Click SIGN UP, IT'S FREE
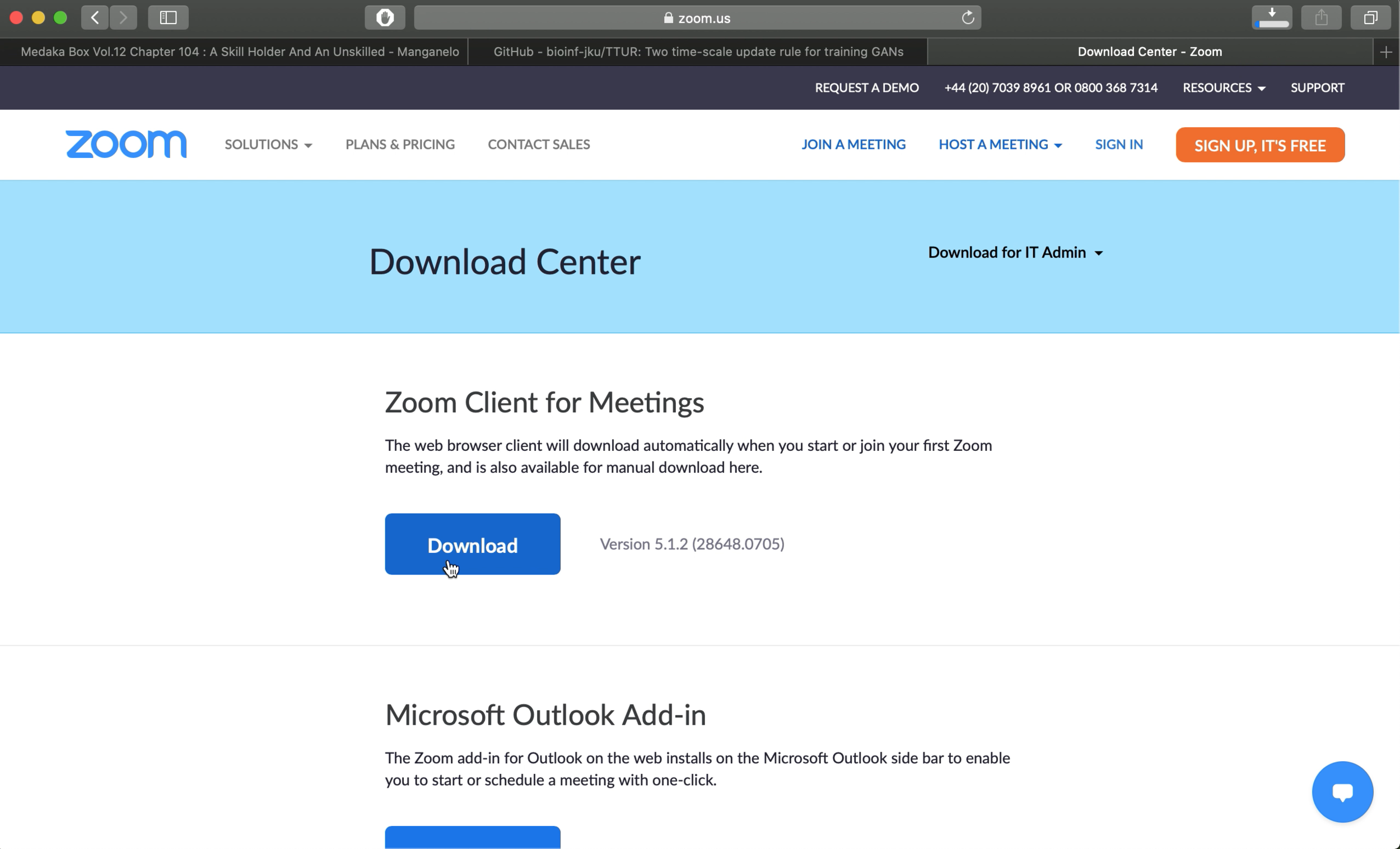Image resolution: width=1400 pixels, height=849 pixels. click(x=1259, y=145)
